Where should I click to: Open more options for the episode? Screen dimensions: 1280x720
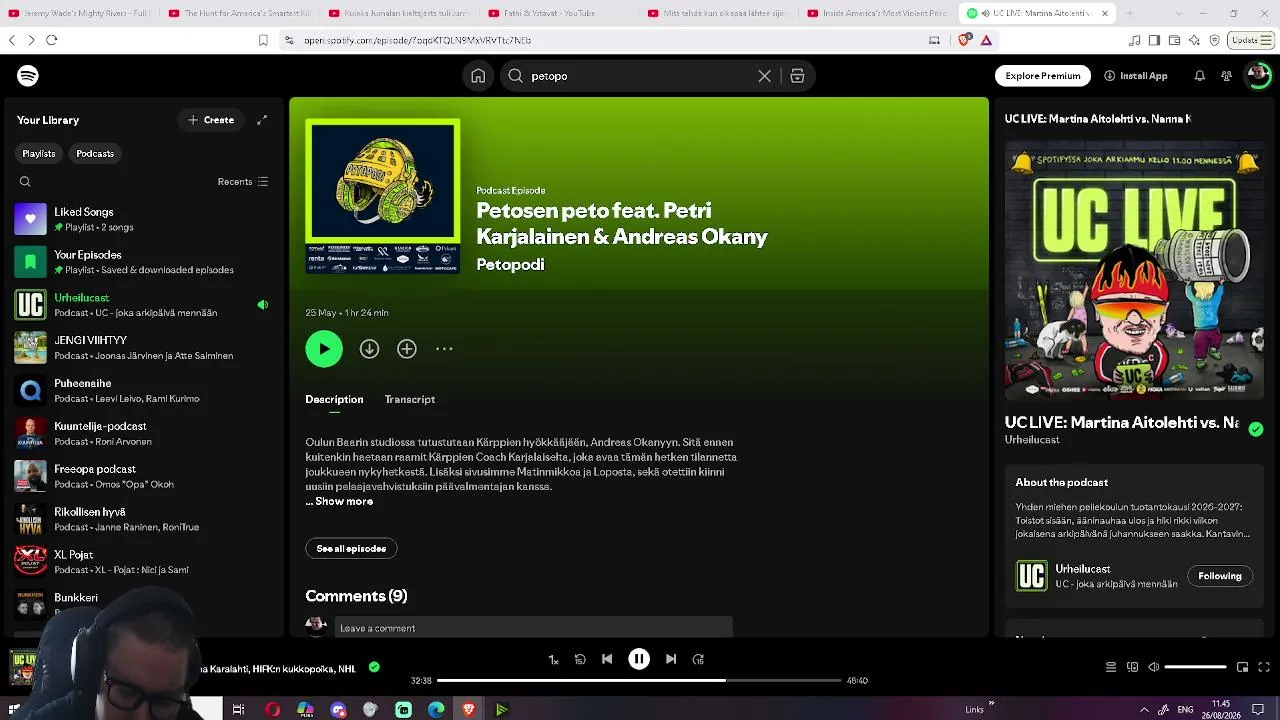pyautogui.click(x=444, y=349)
